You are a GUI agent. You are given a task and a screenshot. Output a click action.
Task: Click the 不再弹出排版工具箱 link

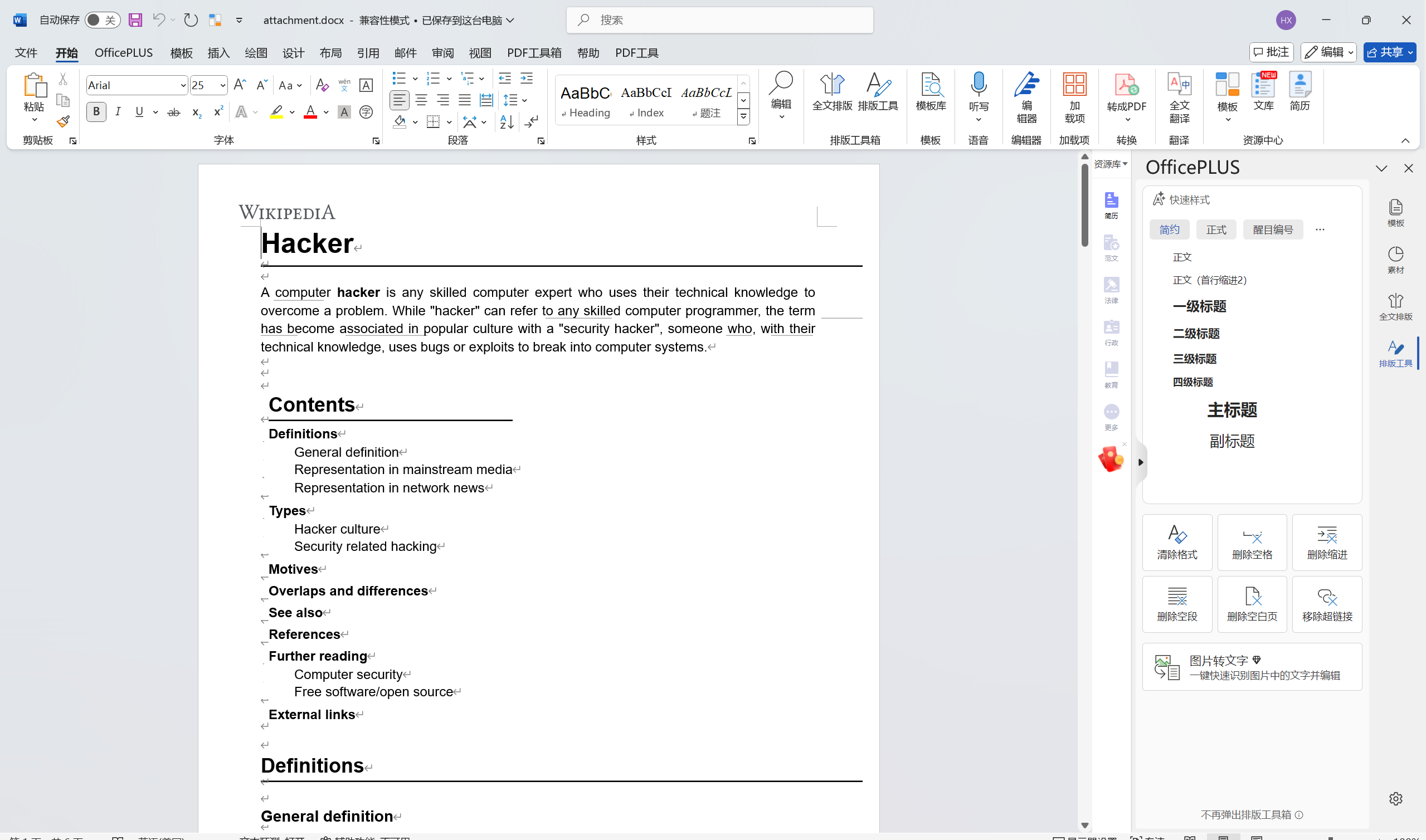click(x=1245, y=814)
